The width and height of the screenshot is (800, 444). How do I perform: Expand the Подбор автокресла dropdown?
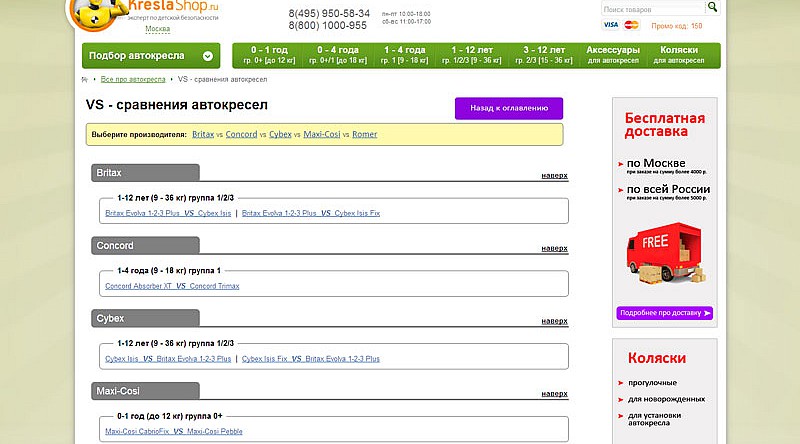[151, 56]
